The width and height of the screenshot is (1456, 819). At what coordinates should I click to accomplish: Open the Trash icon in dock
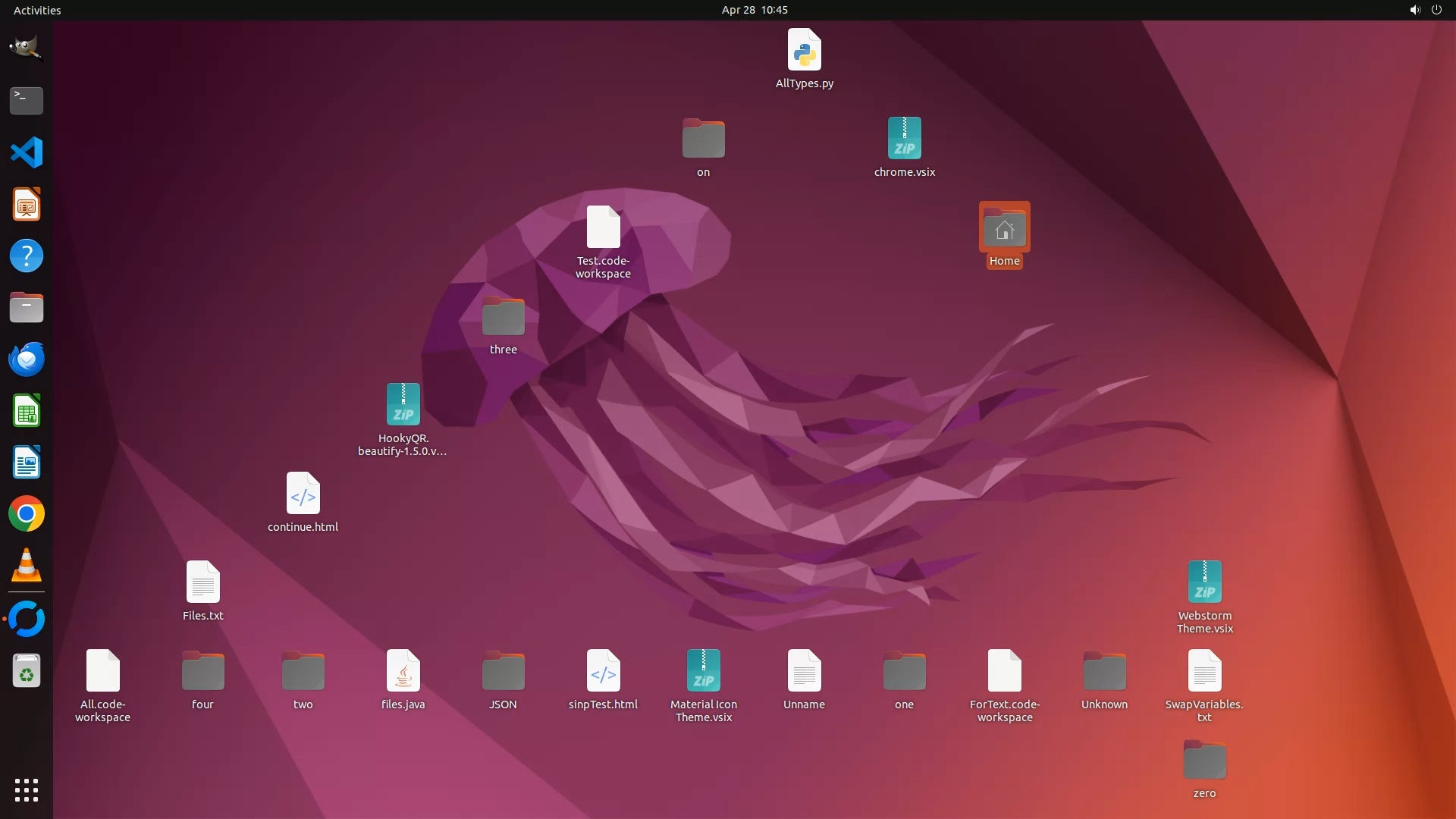pyautogui.click(x=27, y=671)
